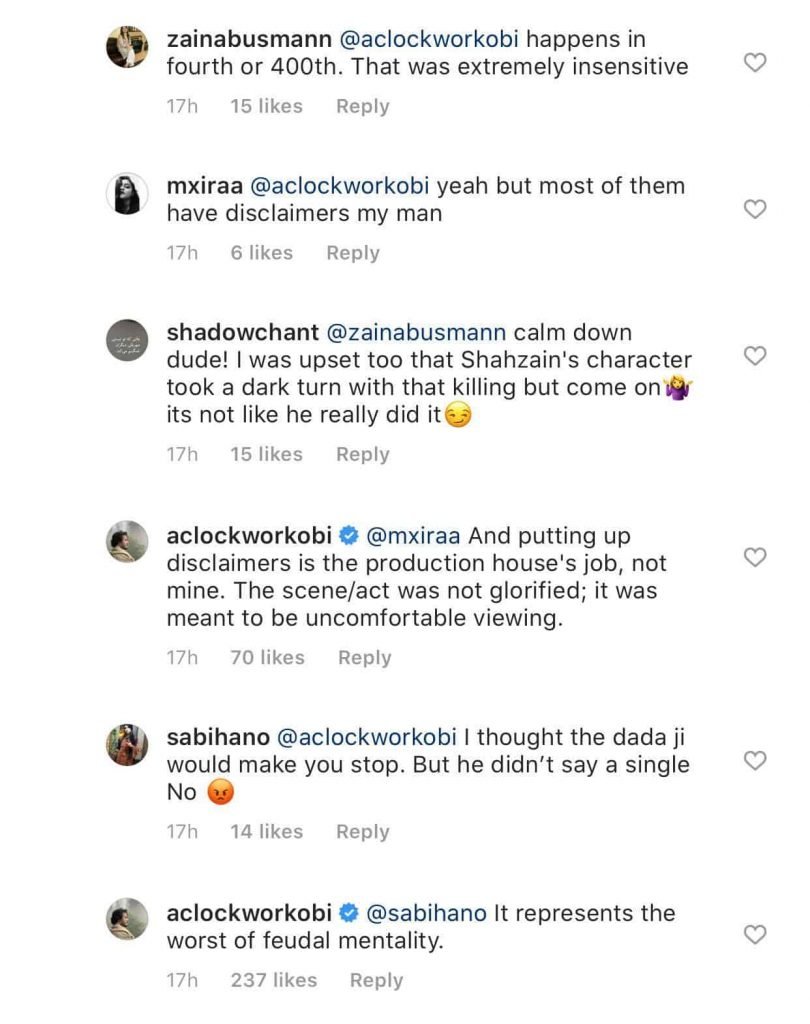Image resolution: width=810 pixels, height=1024 pixels.
Task: Heart aclockworkobi's disclaimers comment
Action: [x=756, y=557]
